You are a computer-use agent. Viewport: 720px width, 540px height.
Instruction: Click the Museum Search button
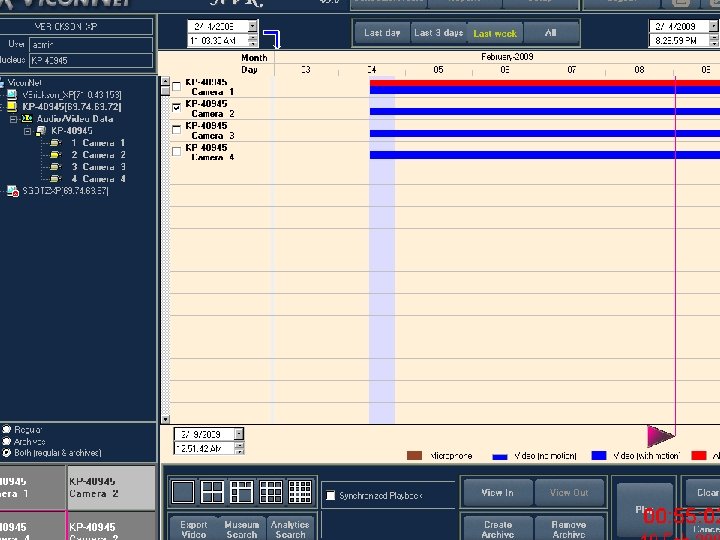[242, 529]
